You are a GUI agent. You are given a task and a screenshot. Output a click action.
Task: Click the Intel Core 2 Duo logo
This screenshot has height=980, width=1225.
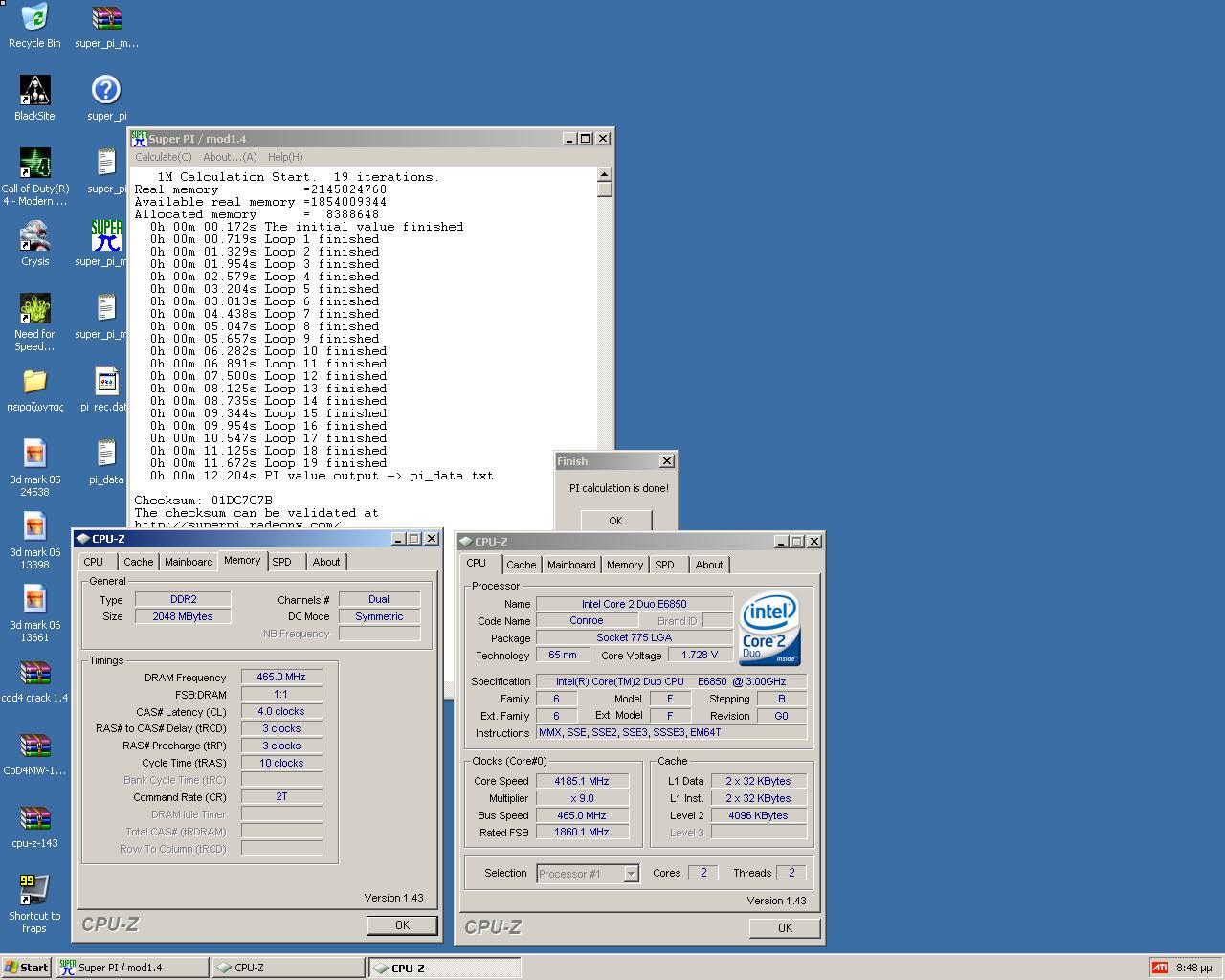click(769, 630)
